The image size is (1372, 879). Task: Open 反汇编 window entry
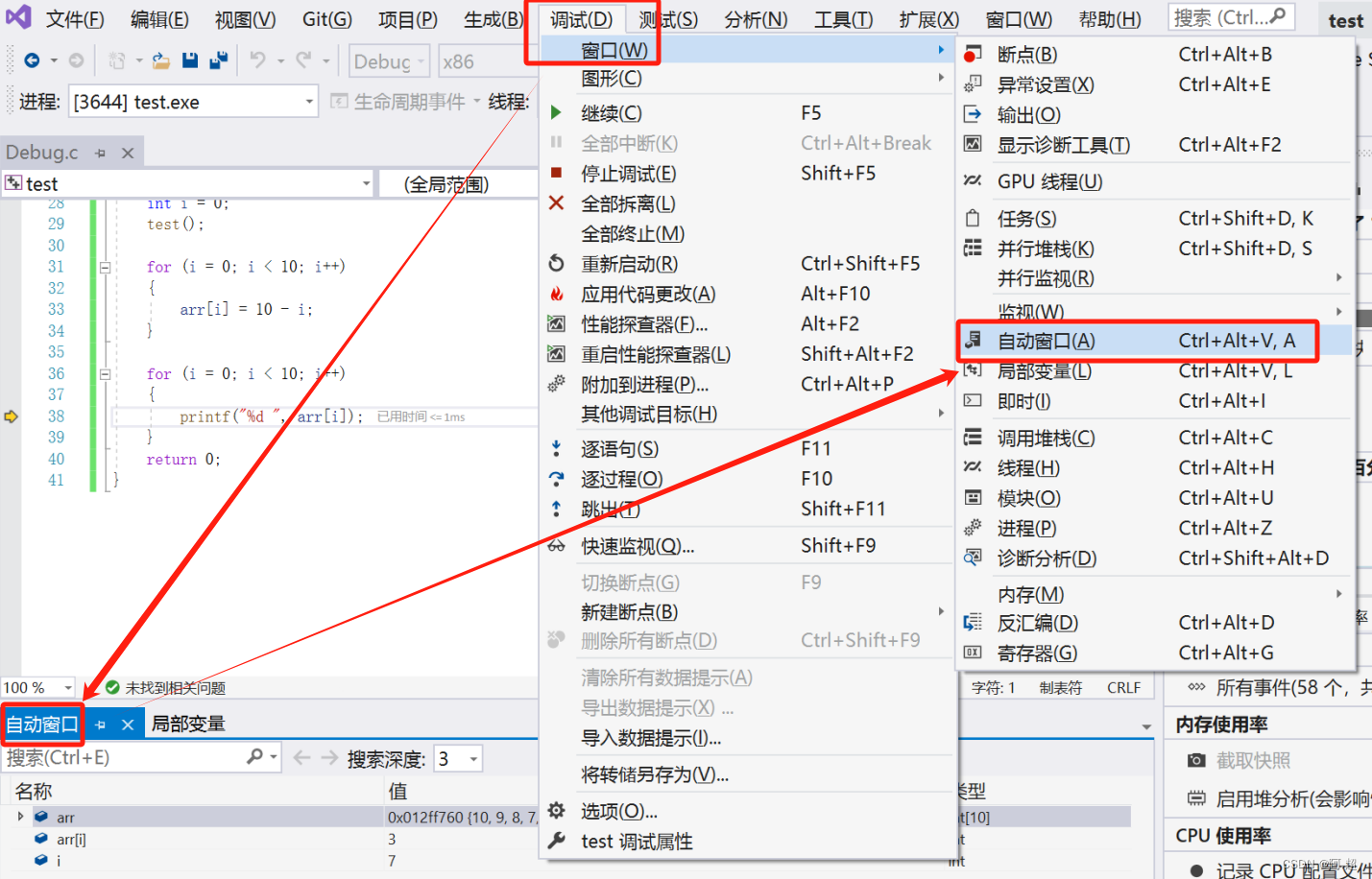coord(1156,623)
